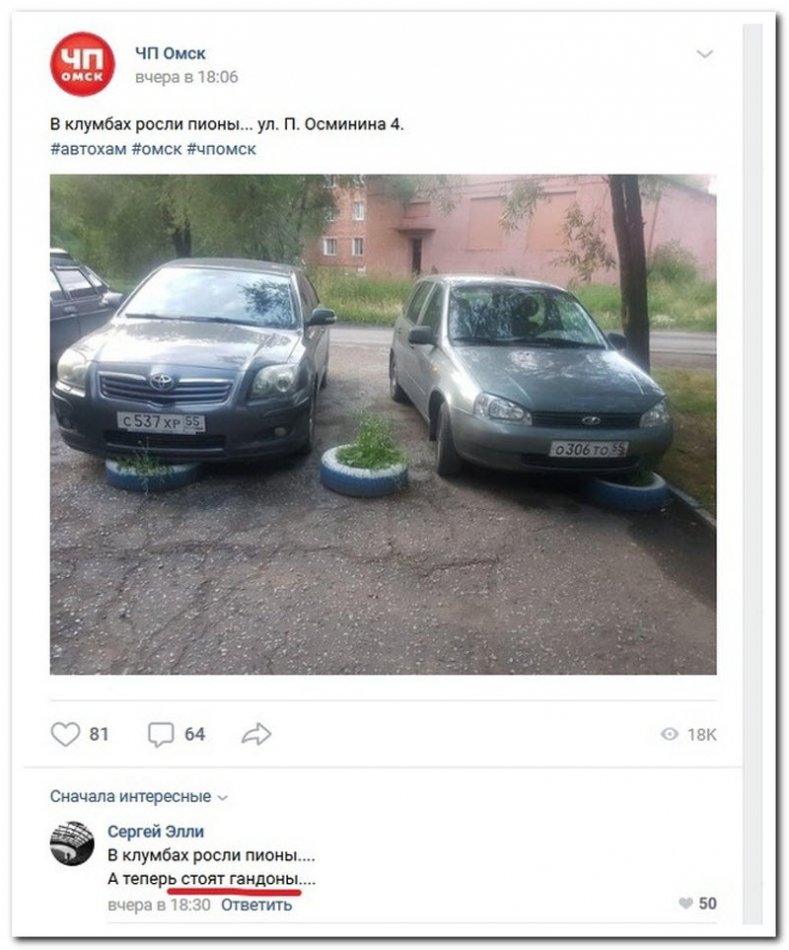Like the post with the heart icon
789x950 pixels.
[65, 734]
